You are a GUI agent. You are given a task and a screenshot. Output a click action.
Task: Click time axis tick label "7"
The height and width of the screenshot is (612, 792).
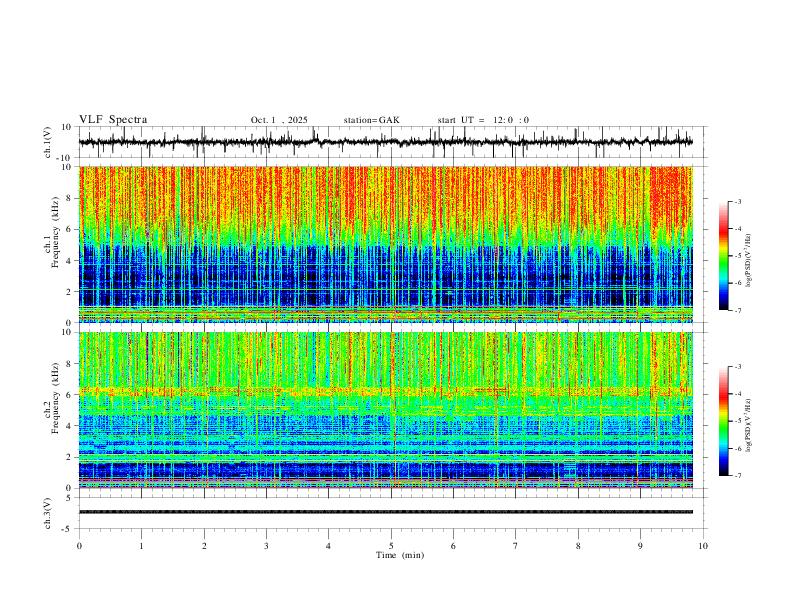pyautogui.click(x=516, y=546)
